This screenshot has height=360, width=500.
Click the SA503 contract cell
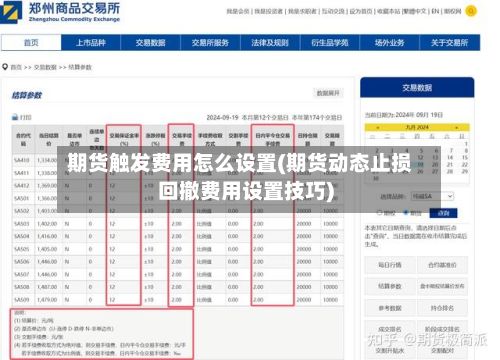[x=22, y=224]
